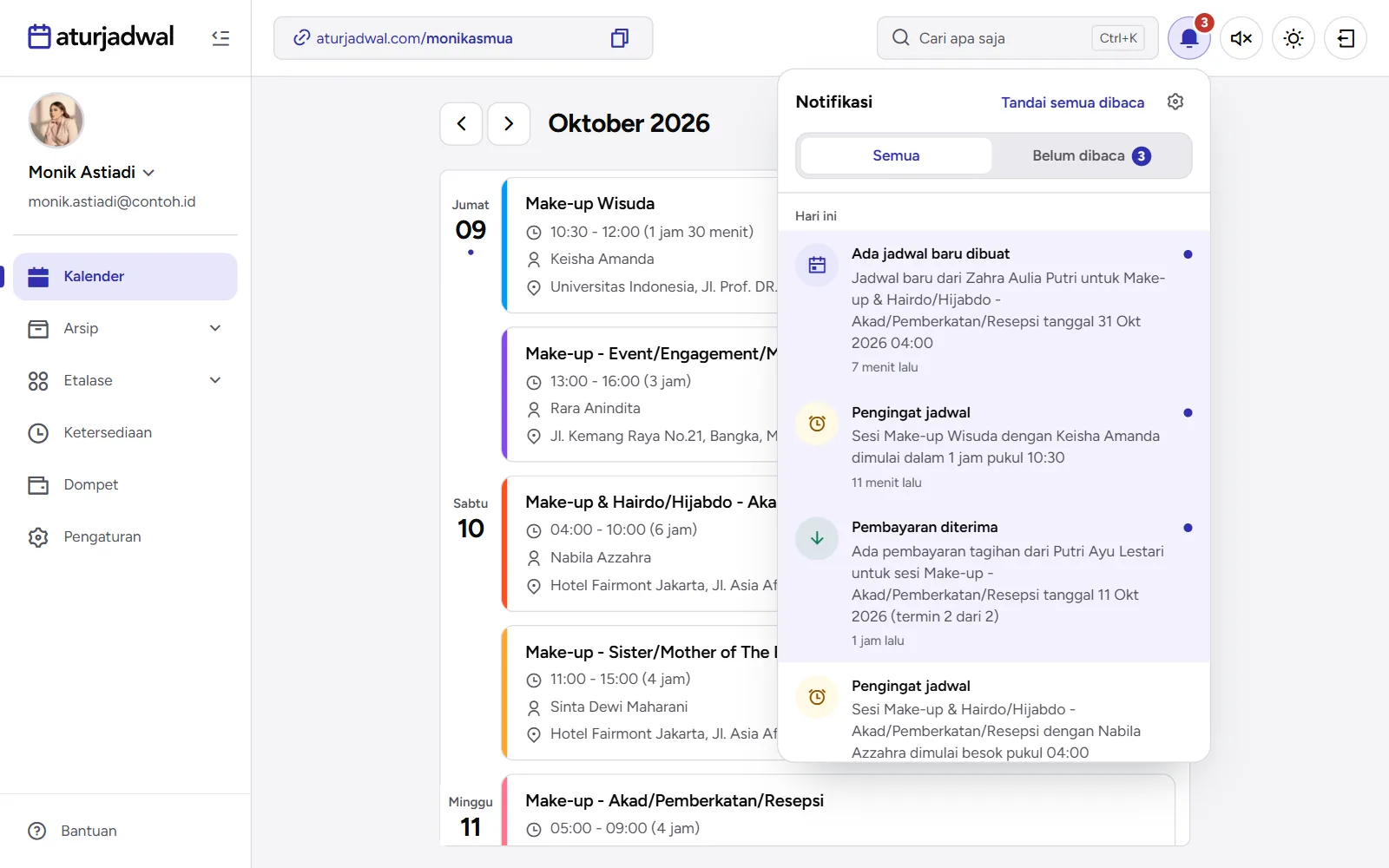The width and height of the screenshot is (1389, 868).
Task: Click the logout icon
Action: [x=1346, y=38]
